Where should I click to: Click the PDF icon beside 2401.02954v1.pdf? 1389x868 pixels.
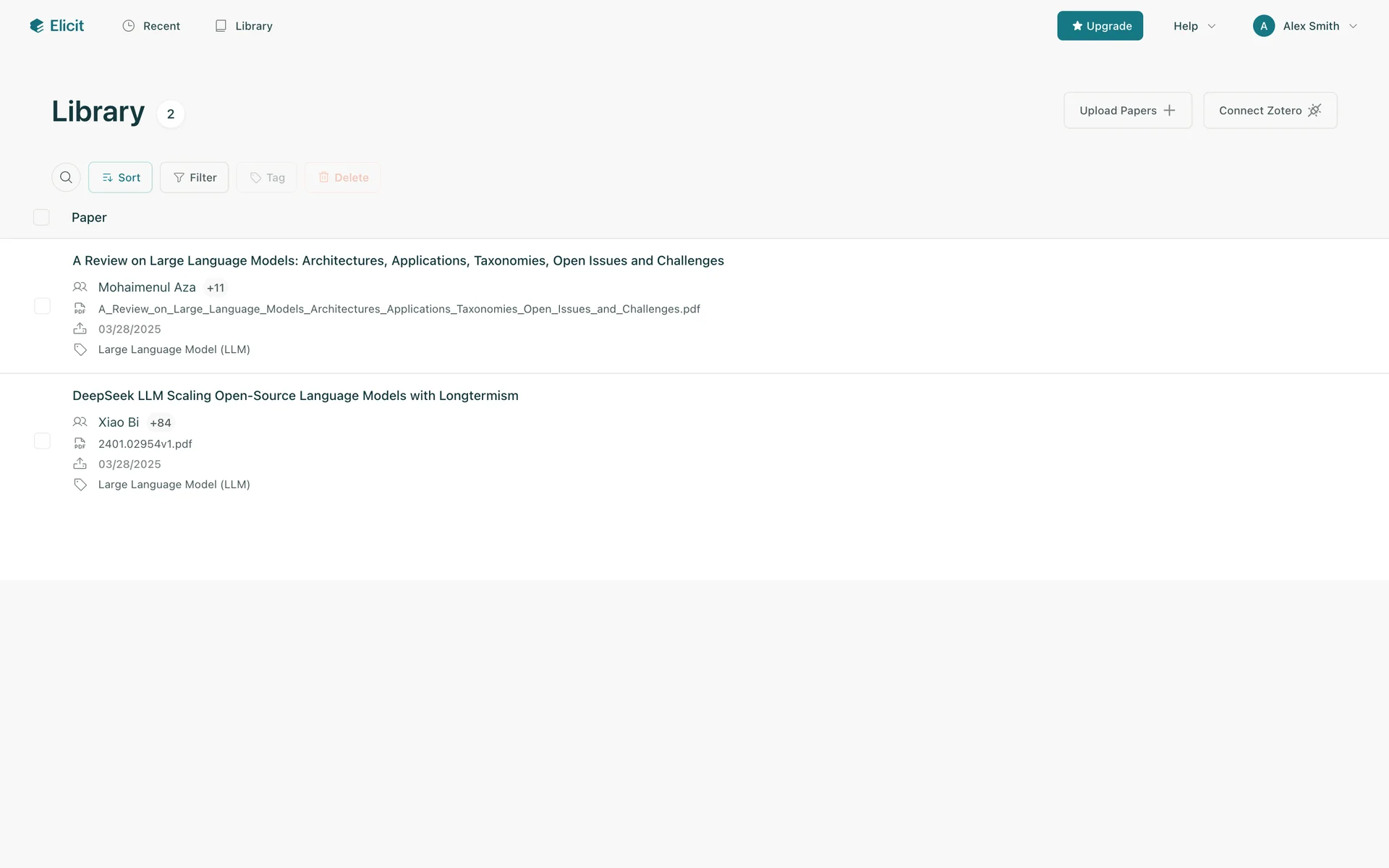[x=80, y=443]
